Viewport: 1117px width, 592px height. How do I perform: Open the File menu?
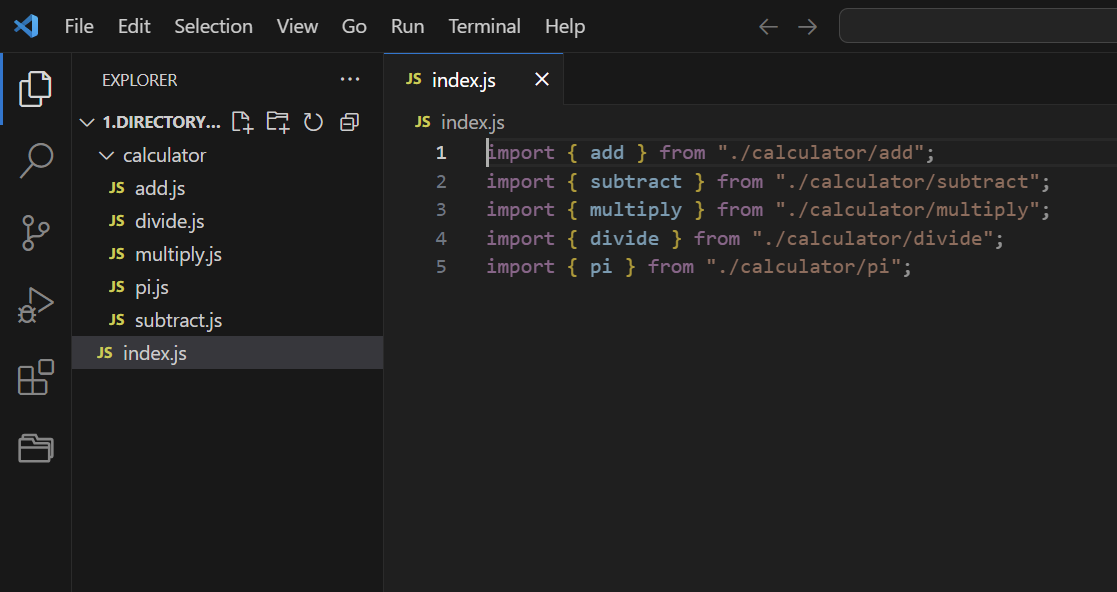pyautogui.click(x=79, y=26)
